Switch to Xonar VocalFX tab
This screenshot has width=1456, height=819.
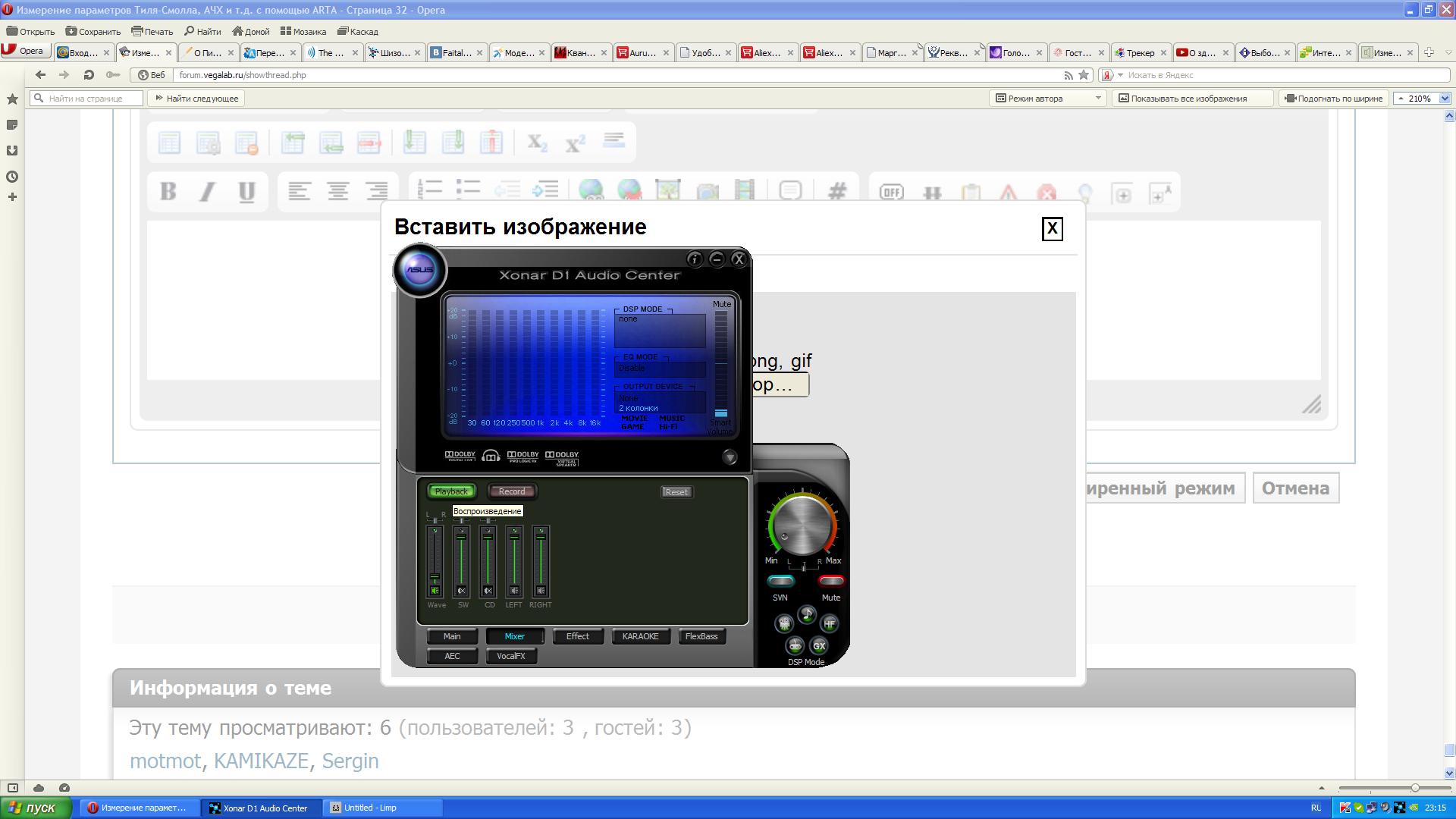click(x=511, y=656)
